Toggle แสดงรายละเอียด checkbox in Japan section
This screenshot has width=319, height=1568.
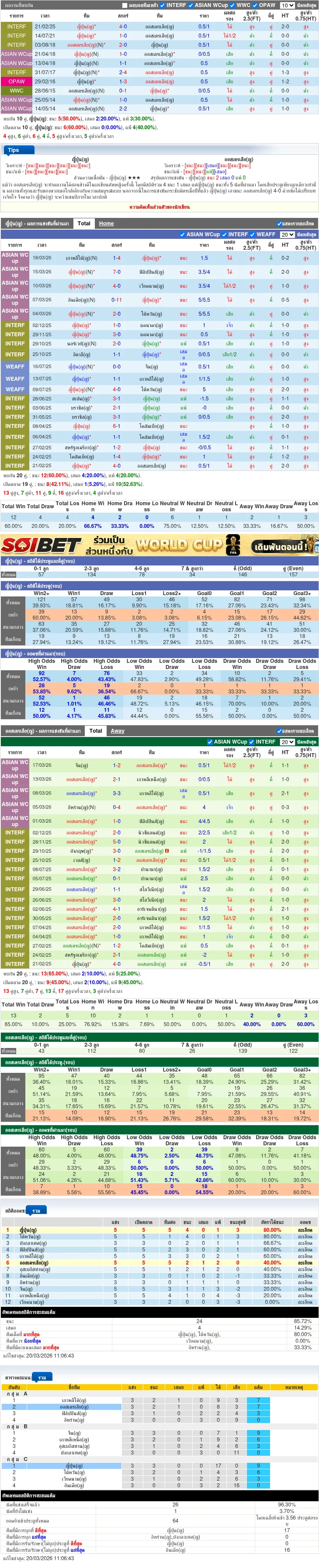click(x=279, y=224)
